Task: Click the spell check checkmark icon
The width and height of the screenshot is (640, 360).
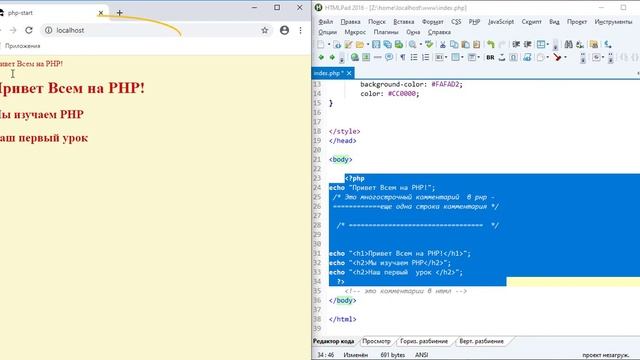Action: (x=429, y=44)
